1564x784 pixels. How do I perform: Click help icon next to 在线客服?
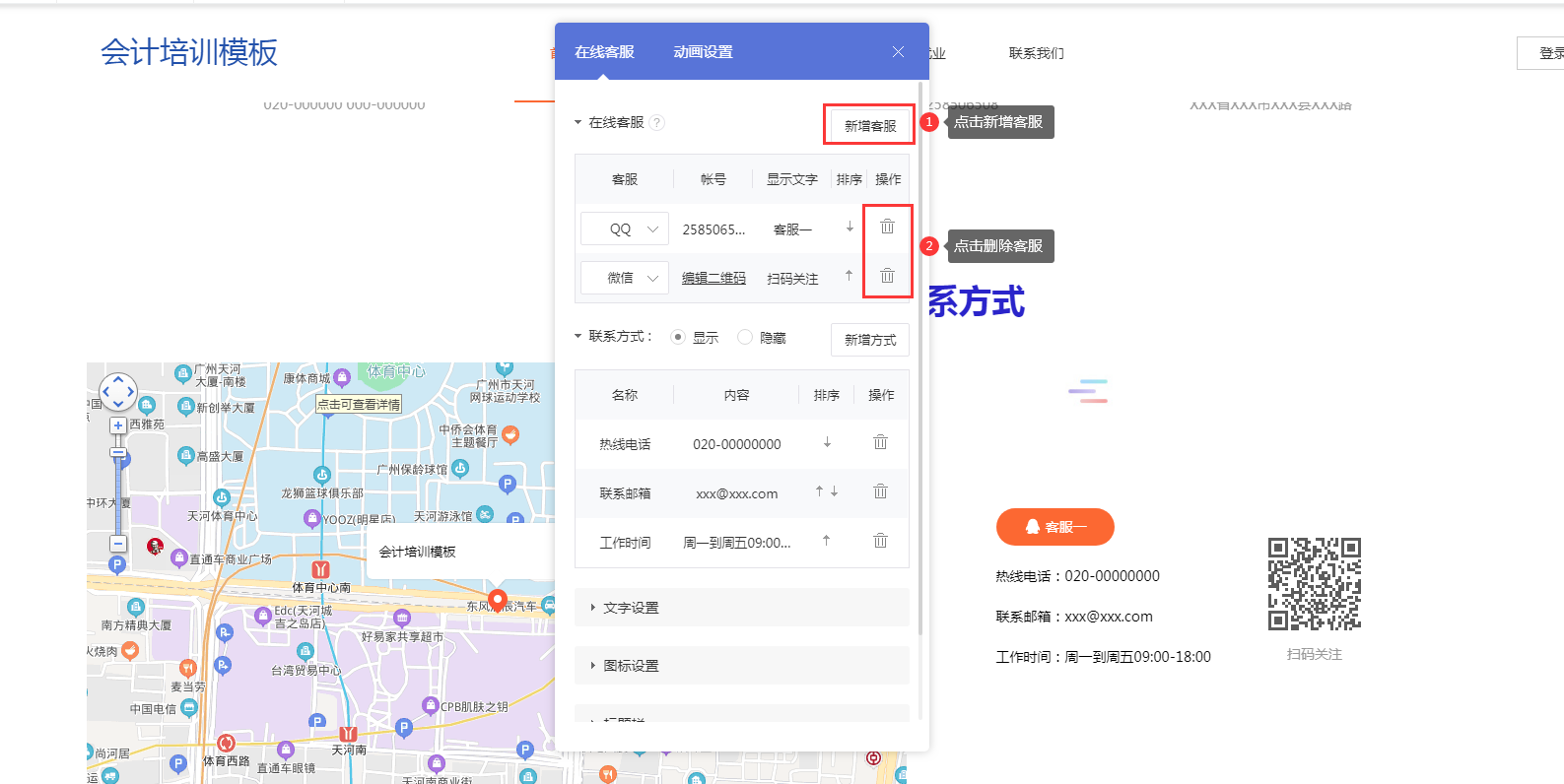pyautogui.click(x=657, y=122)
